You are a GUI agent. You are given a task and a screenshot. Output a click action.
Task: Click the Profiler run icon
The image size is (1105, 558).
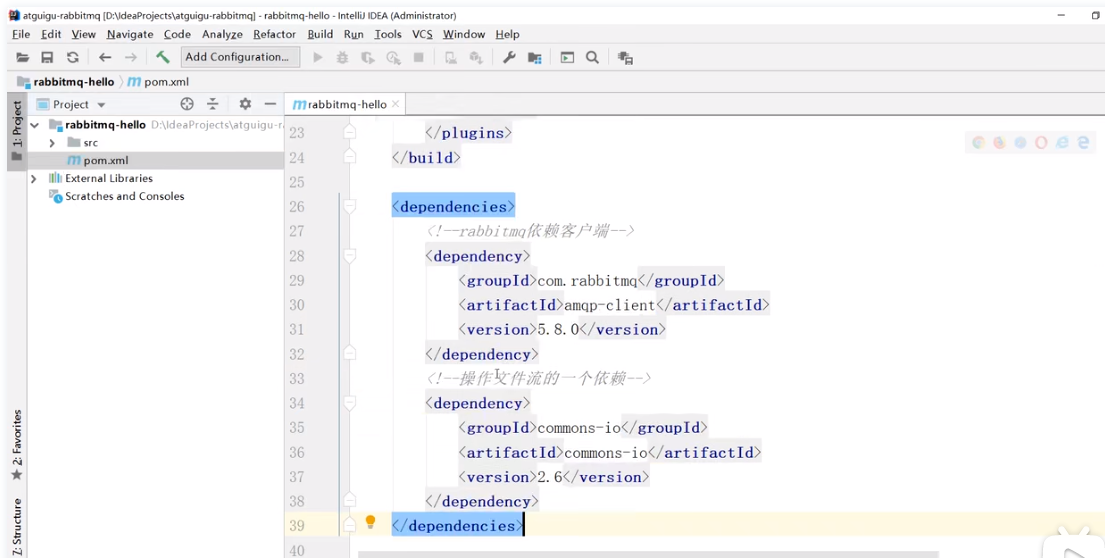coord(393,57)
